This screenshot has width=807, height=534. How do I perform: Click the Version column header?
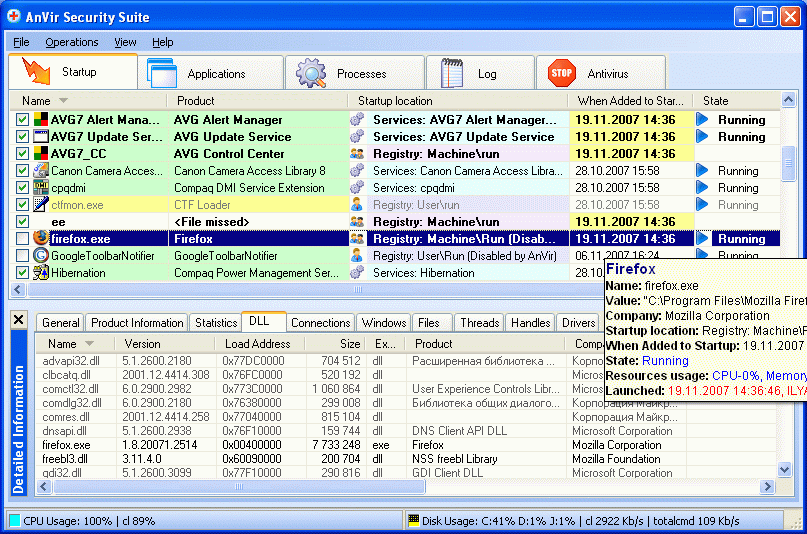(x=166, y=344)
